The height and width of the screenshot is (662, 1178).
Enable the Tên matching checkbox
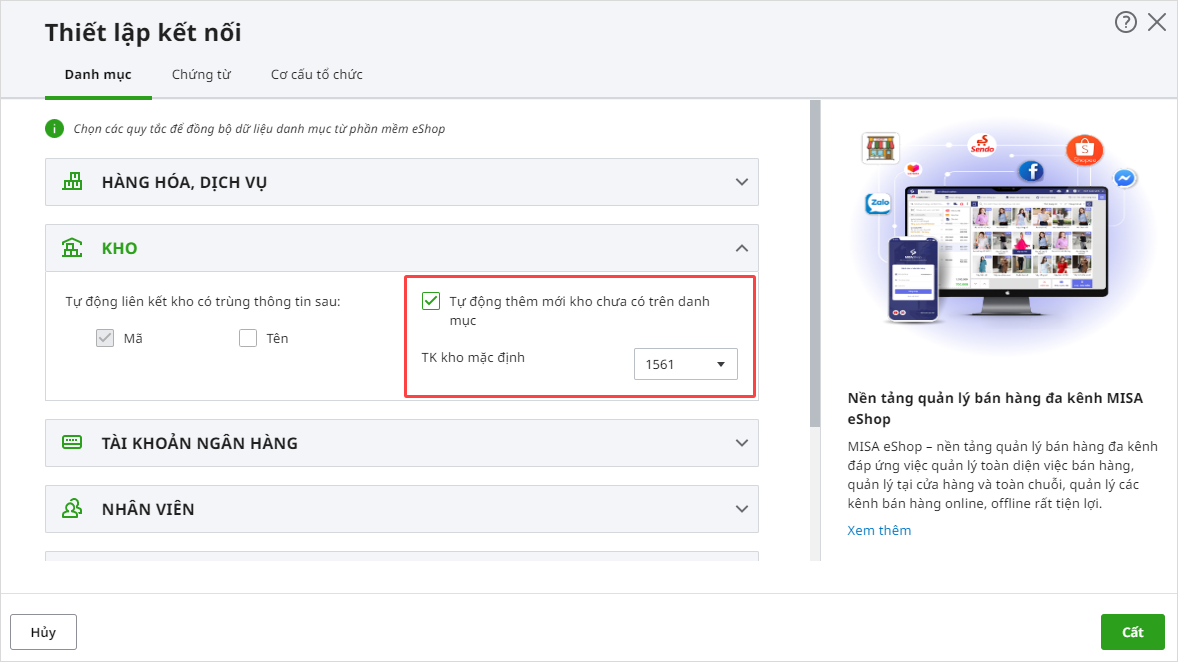(x=248, y=338)
